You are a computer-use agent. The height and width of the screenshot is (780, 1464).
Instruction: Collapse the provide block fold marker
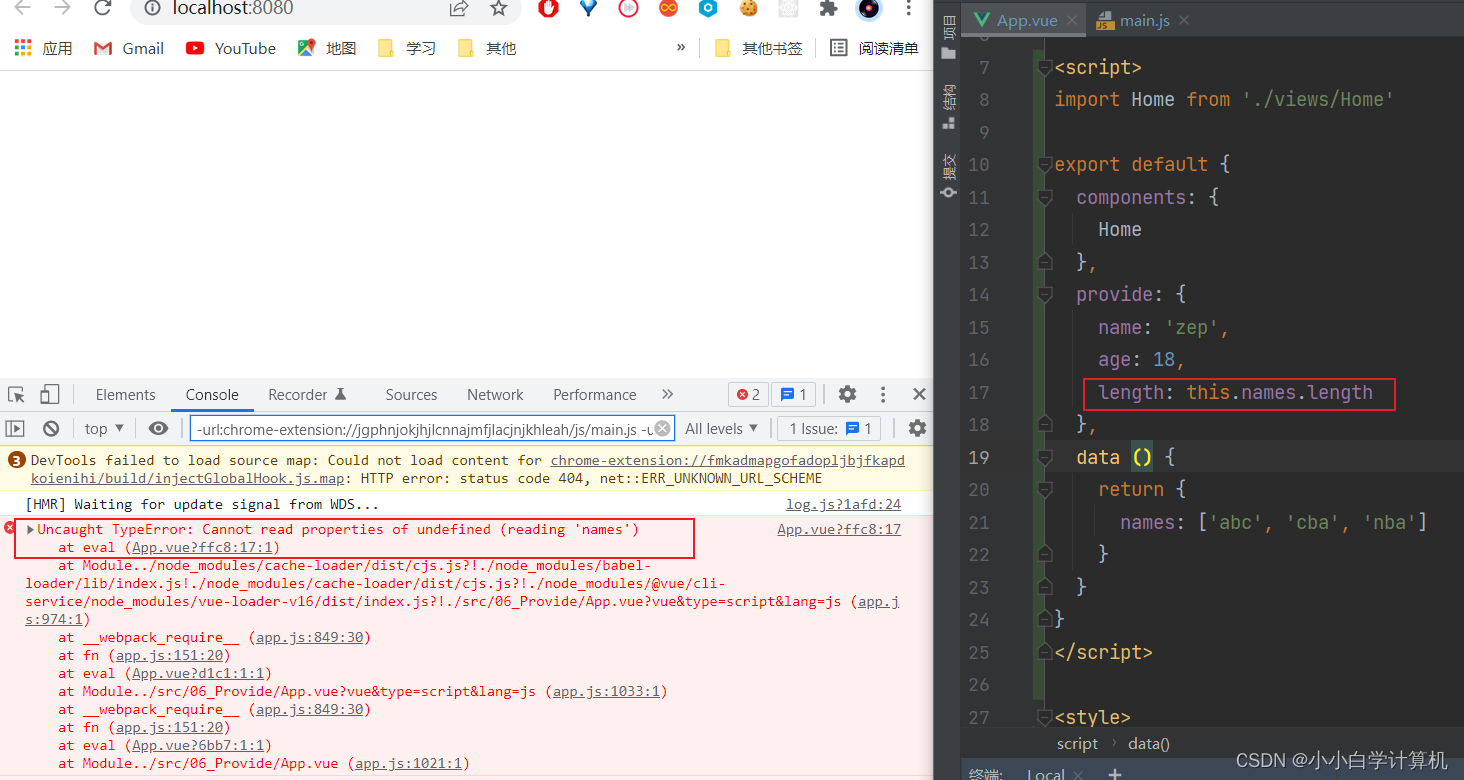[x=1045, y=295]
